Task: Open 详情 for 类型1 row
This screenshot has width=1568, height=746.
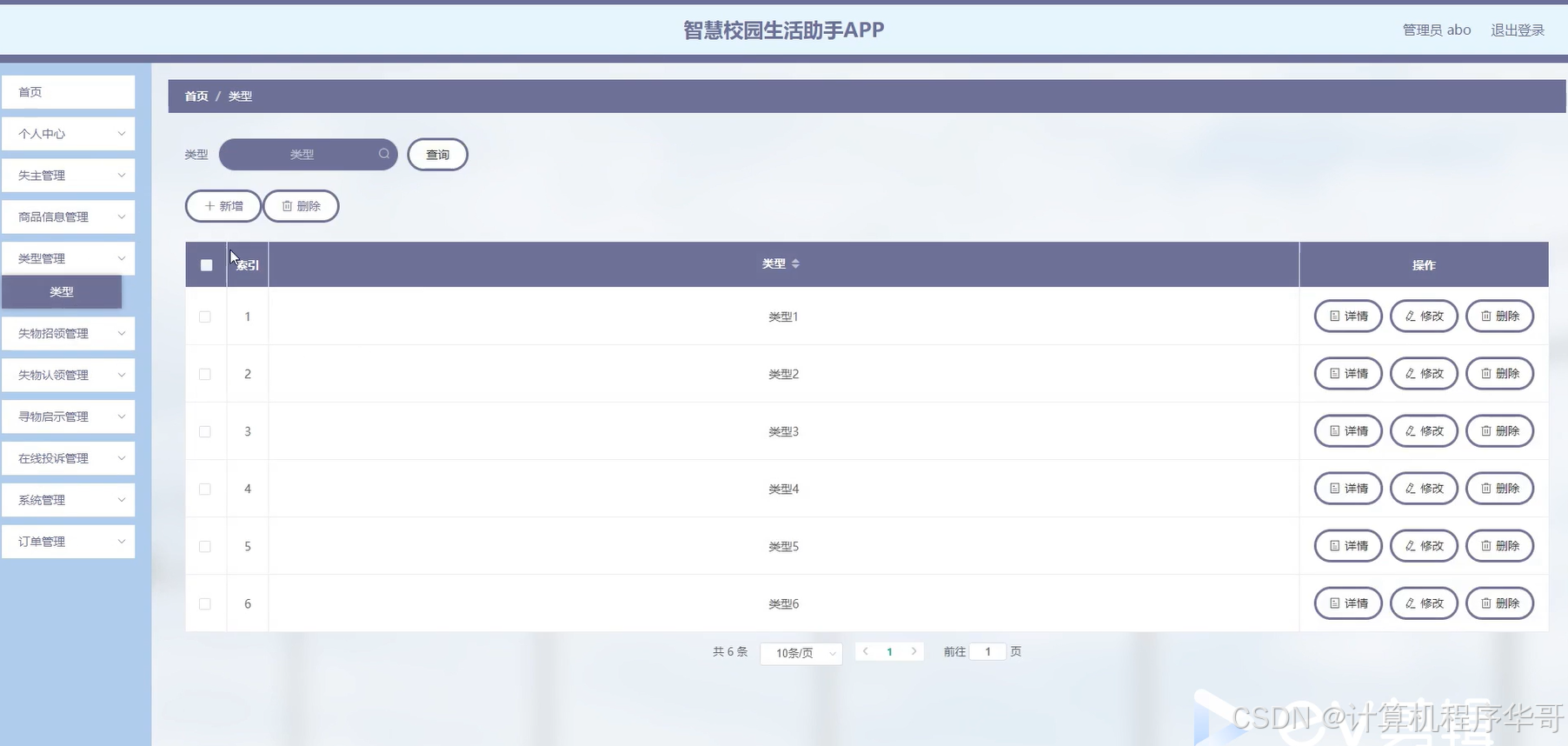Action: pyautogui.click(x=1348, y=316)
